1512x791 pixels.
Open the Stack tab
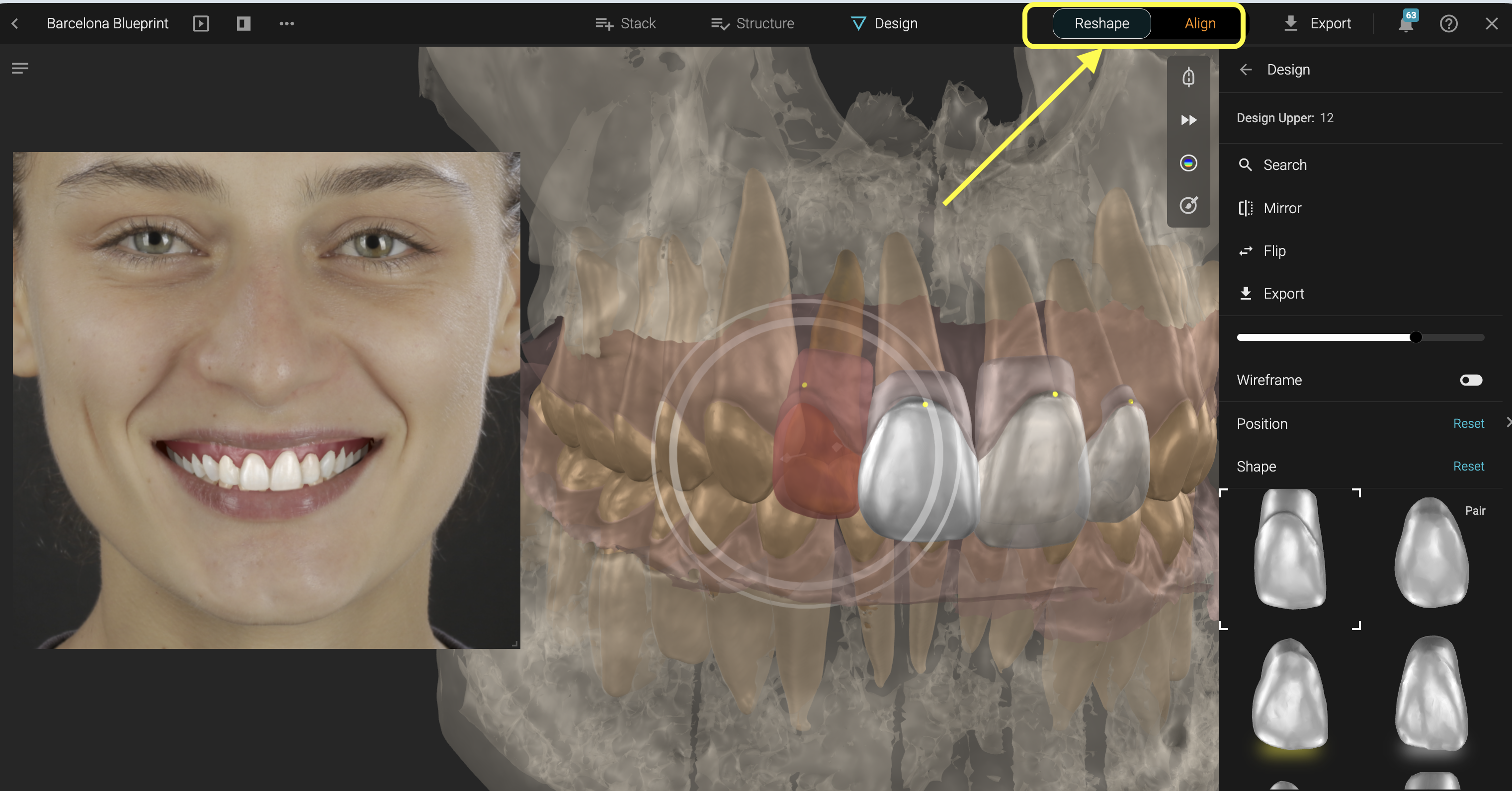625,23
